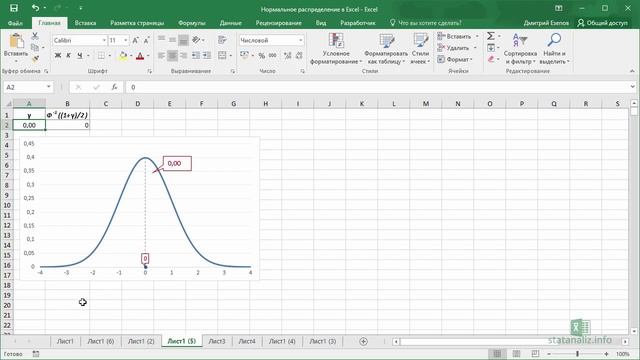Undo the last action in the title bar
640x360 pixels.
[36, 8]
